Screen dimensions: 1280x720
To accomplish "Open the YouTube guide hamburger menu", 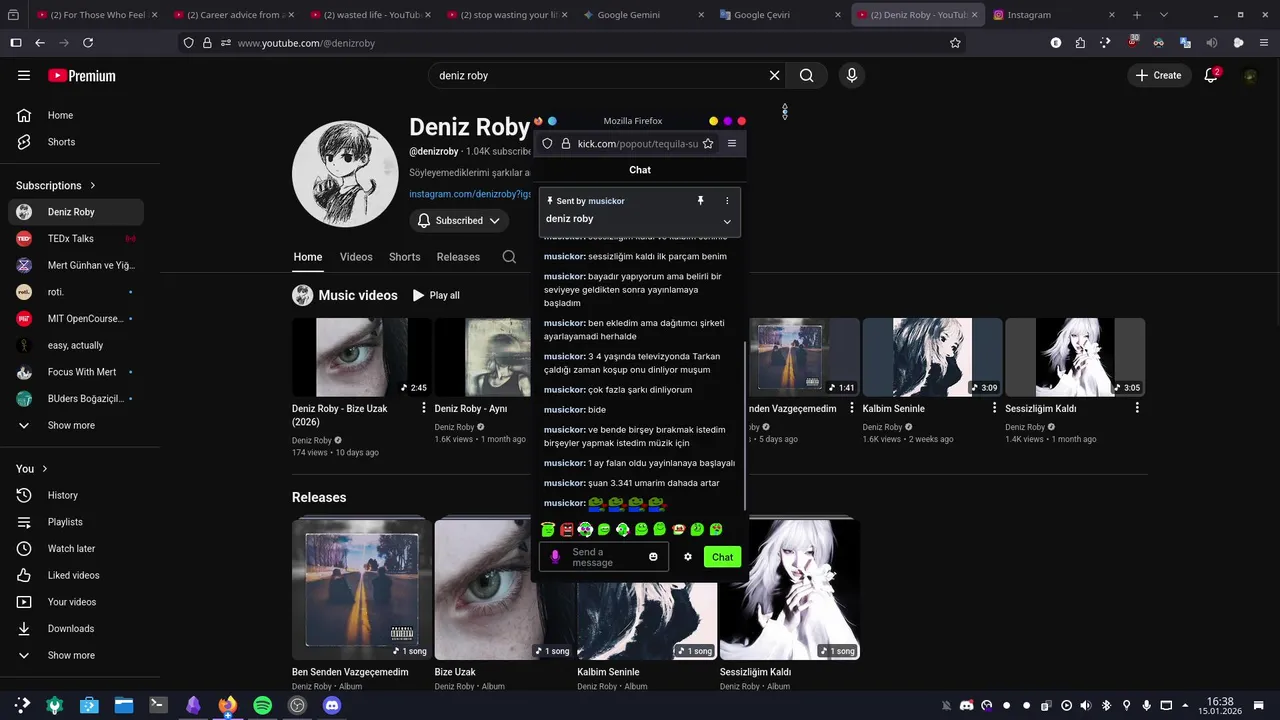I will click(24, 75).
